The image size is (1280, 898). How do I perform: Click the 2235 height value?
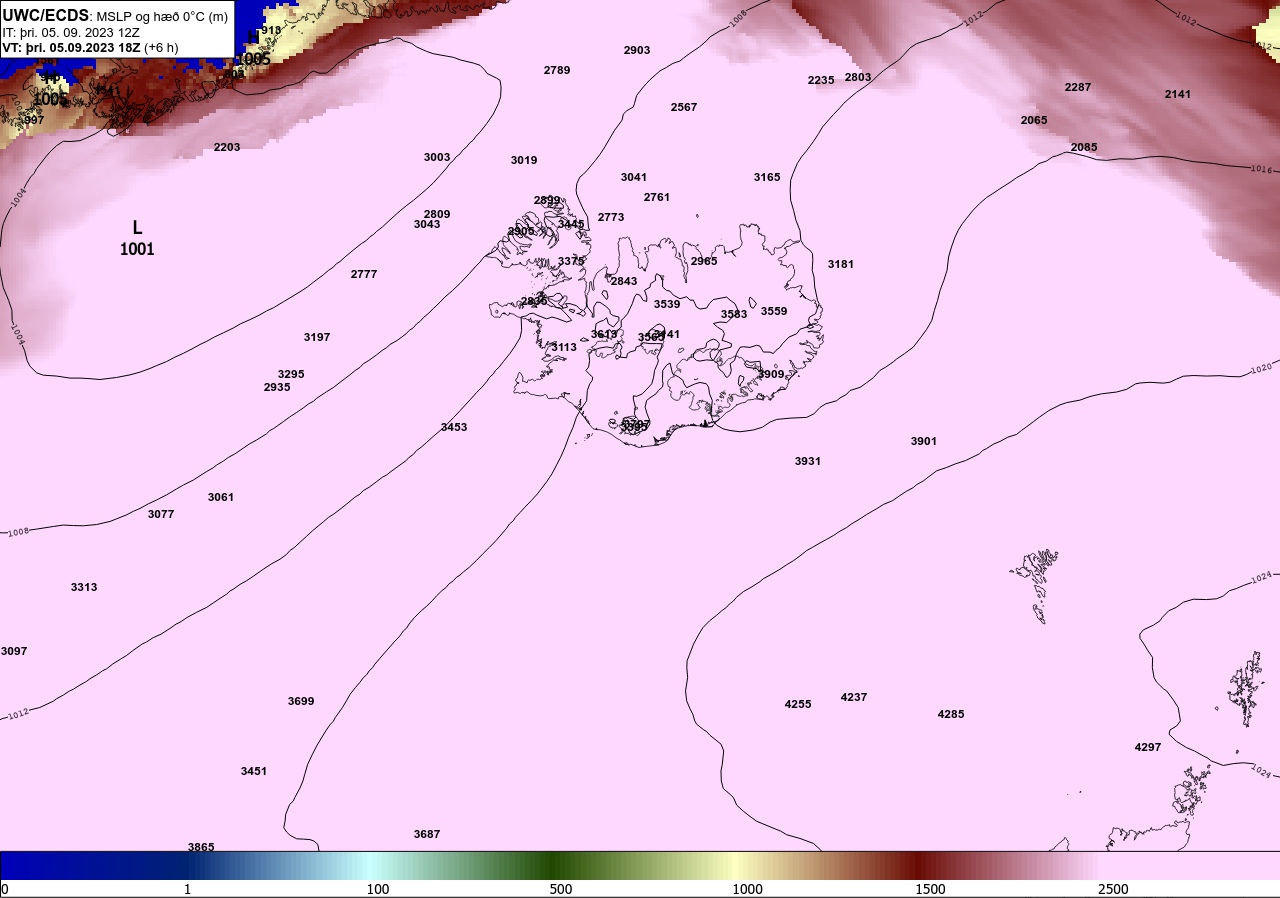(821, 80)
